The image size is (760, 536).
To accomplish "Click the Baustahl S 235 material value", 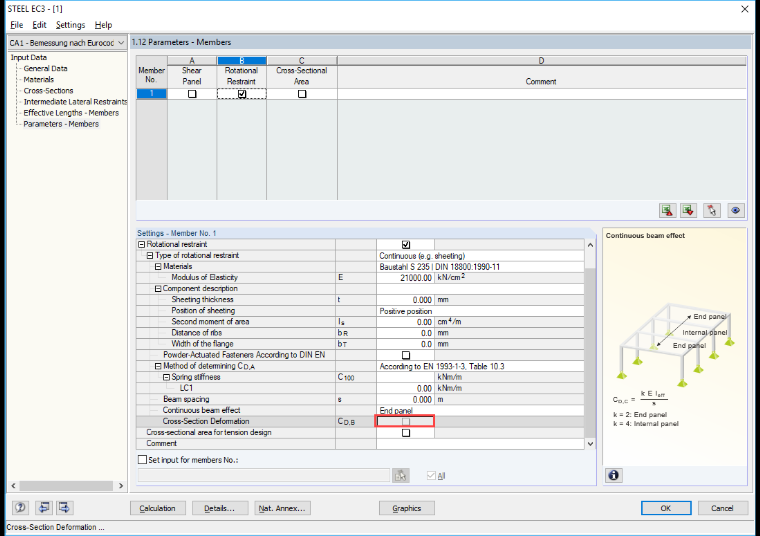I will [480, 267].
